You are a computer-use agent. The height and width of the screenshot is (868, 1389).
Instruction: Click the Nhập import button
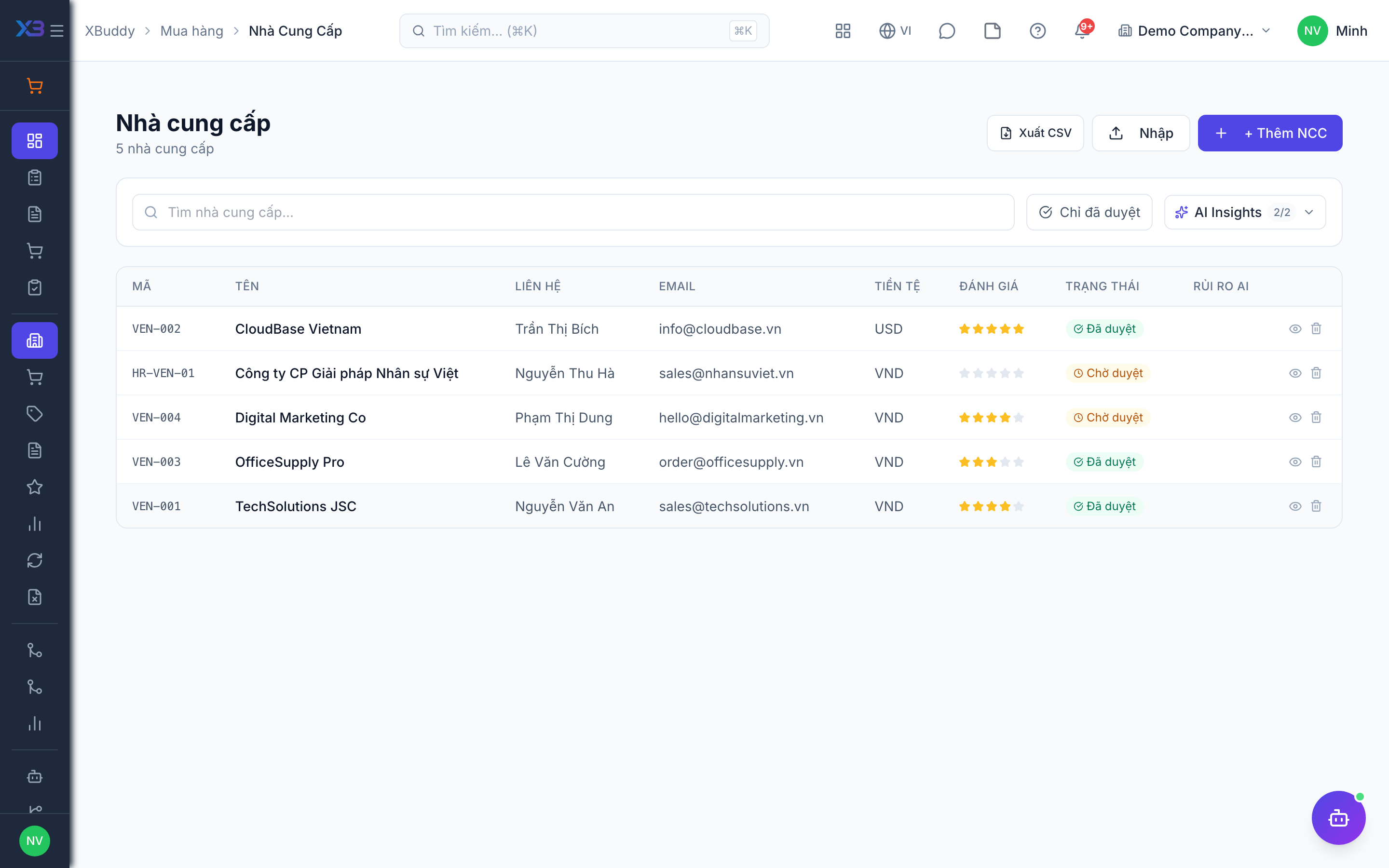click(x=1141, y=133)
